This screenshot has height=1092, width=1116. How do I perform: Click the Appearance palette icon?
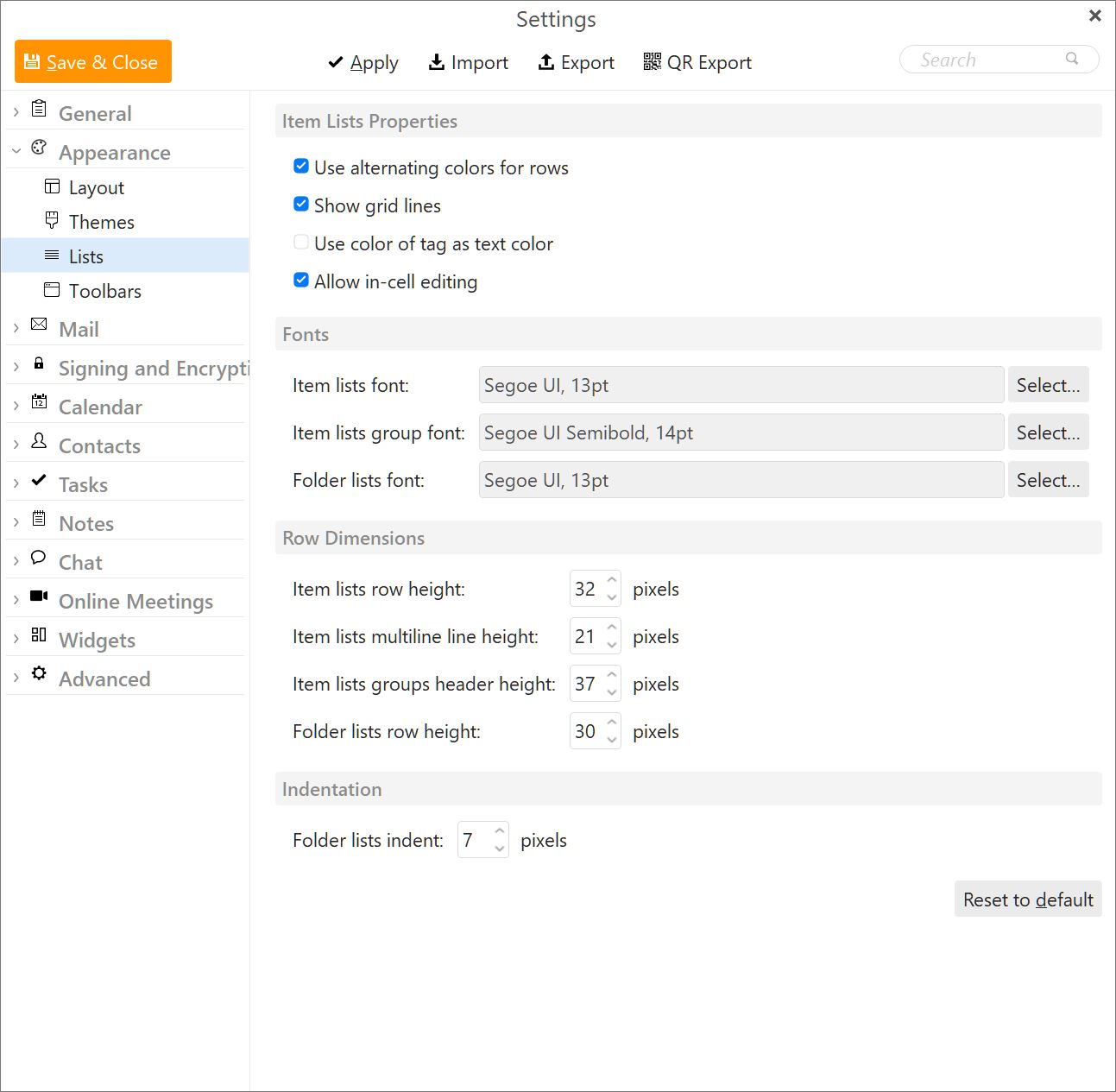(39, 148)
